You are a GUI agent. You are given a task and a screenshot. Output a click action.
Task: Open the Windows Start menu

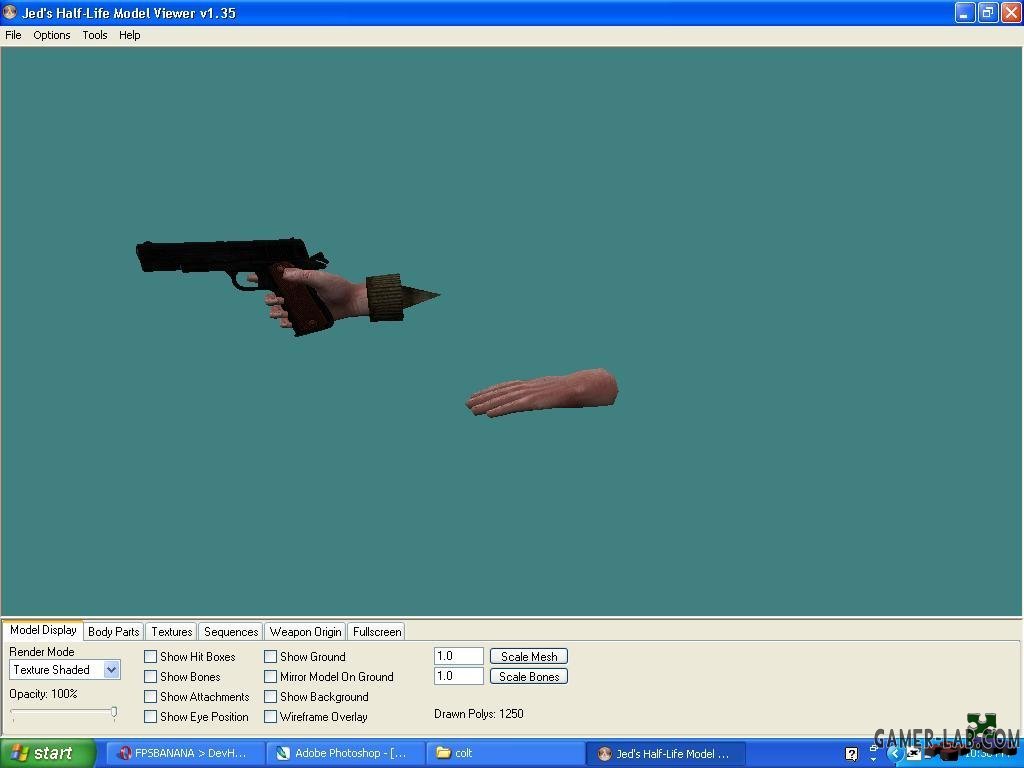[x=48, y=753]
